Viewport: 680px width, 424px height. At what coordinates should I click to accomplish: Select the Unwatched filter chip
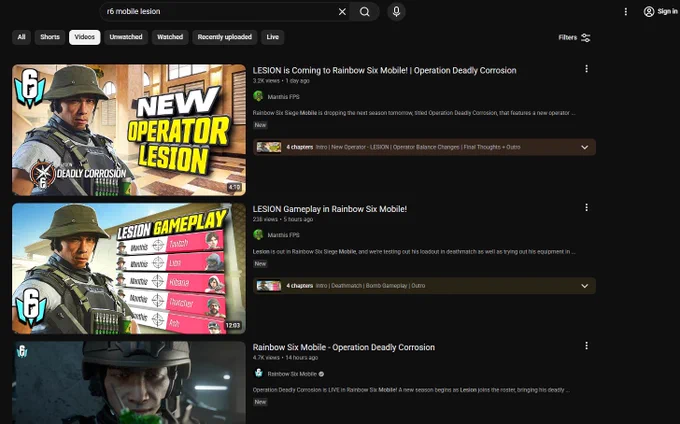[x=126, y=37]
